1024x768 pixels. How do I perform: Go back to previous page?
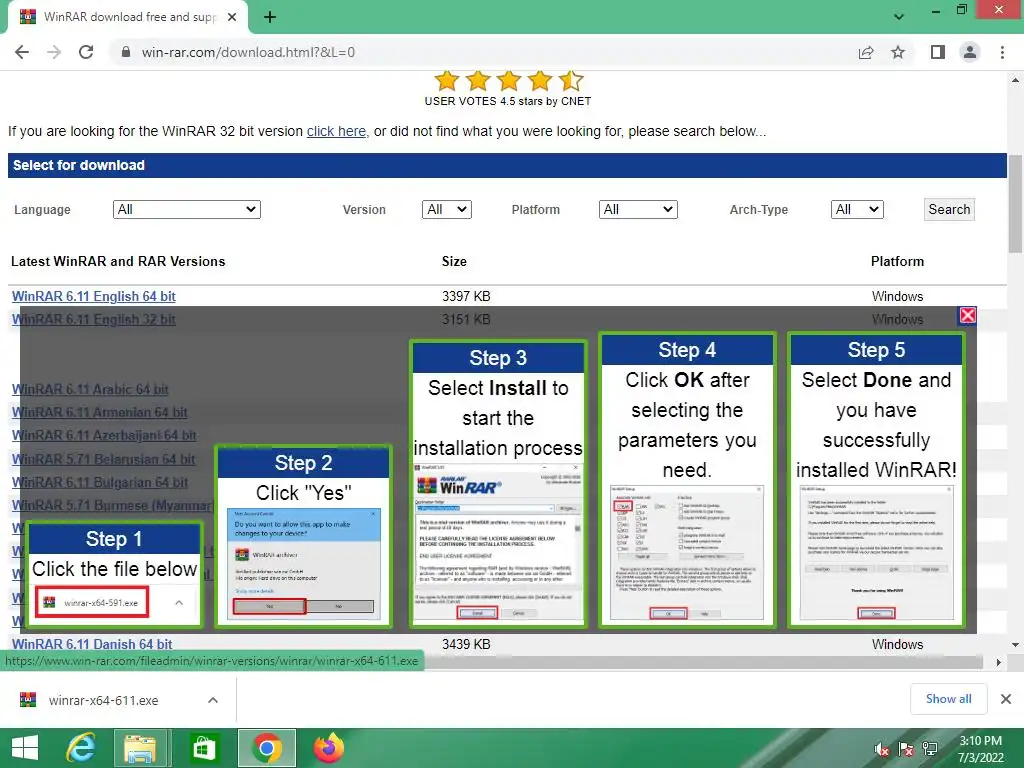(22, 52)
